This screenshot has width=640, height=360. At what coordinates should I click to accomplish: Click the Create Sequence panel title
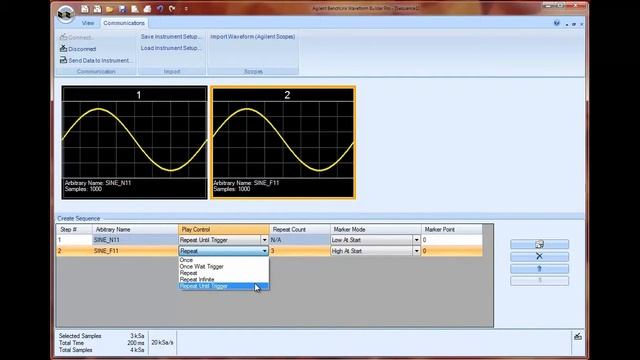click(x=78, y=218)
